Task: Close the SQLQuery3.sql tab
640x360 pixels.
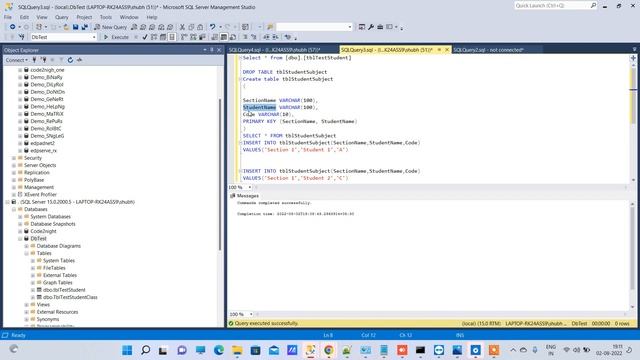Action: 447,50
